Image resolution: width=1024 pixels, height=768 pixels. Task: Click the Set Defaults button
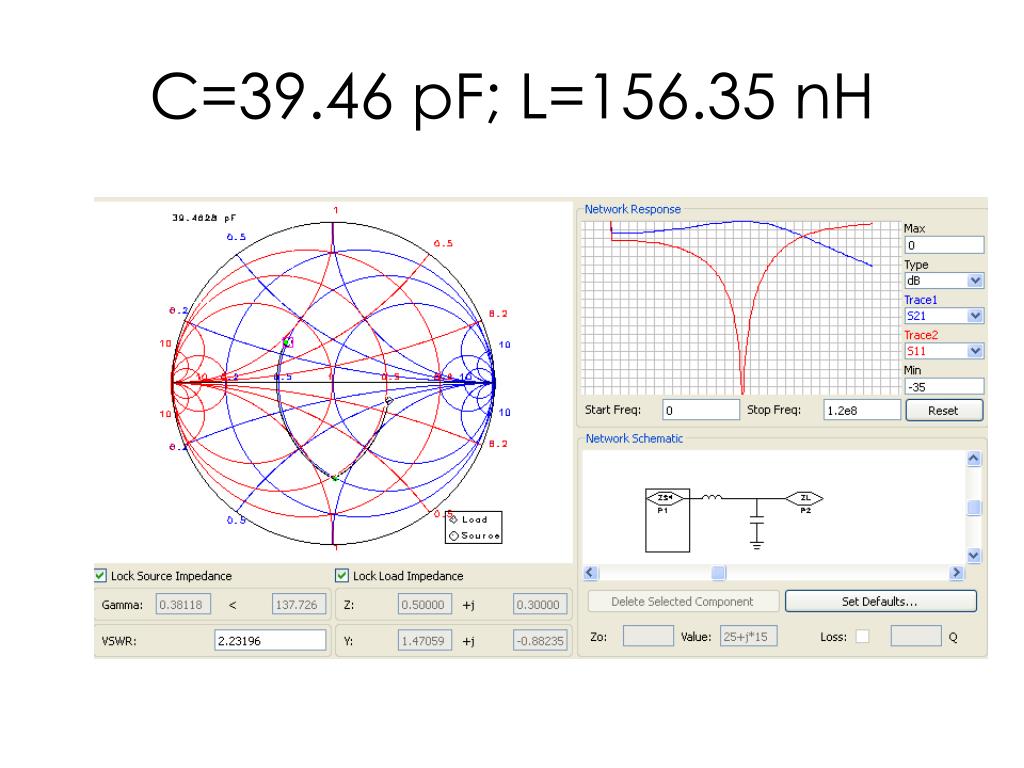(x=880, y=601)
